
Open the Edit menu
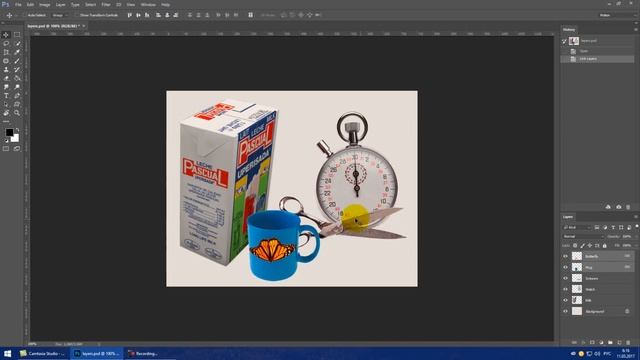pos(30,4)
